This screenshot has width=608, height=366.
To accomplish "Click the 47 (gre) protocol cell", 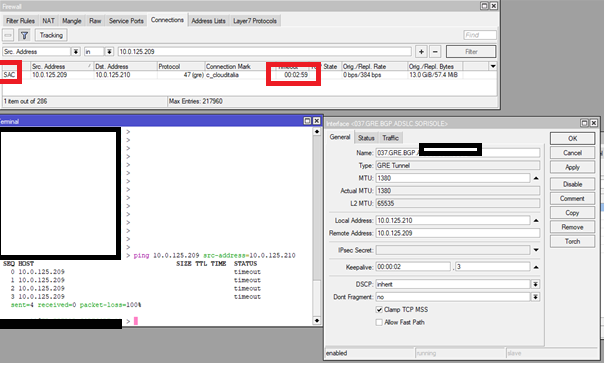I will [193, 75].
